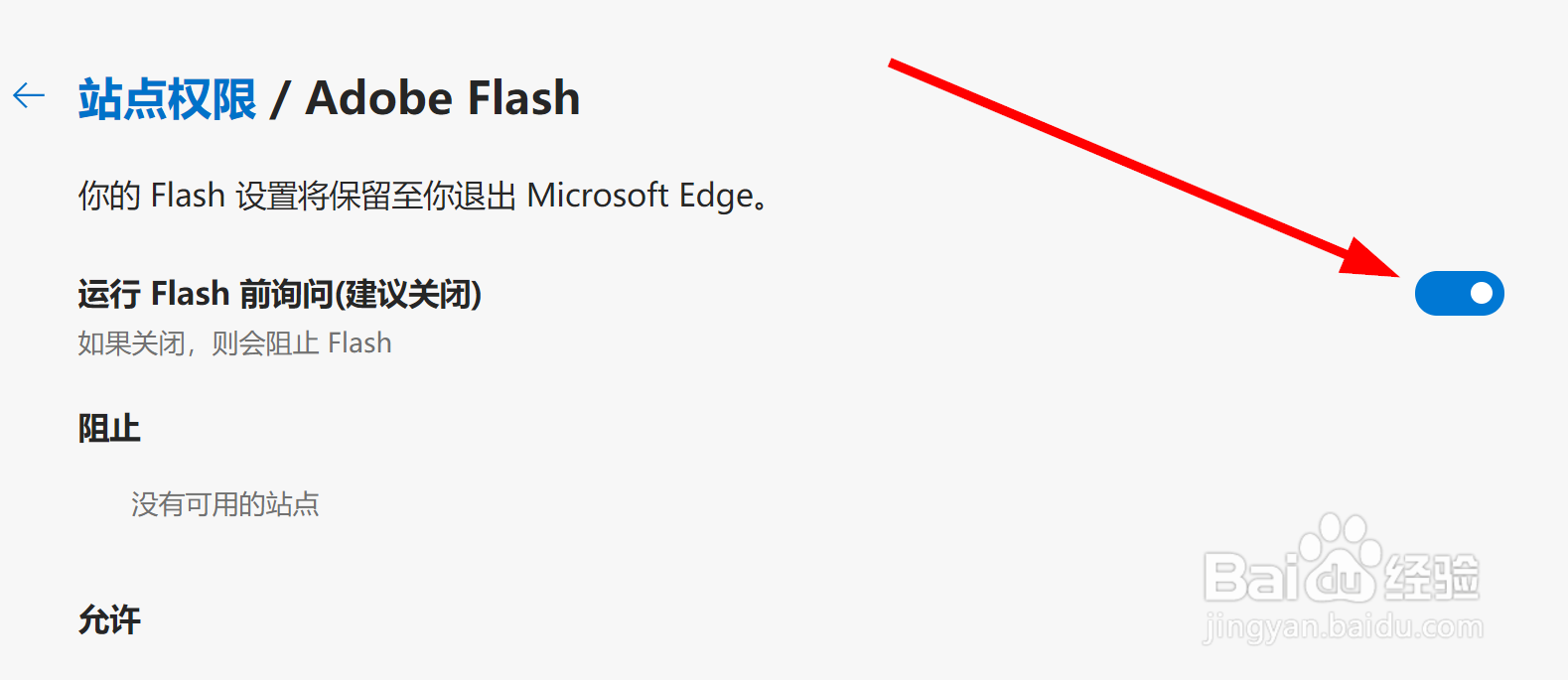Turn off the 运行 Flash 前询问 toggle switch
The height and width of the screenshot is (680, 1568).
tap(1459, 293)
